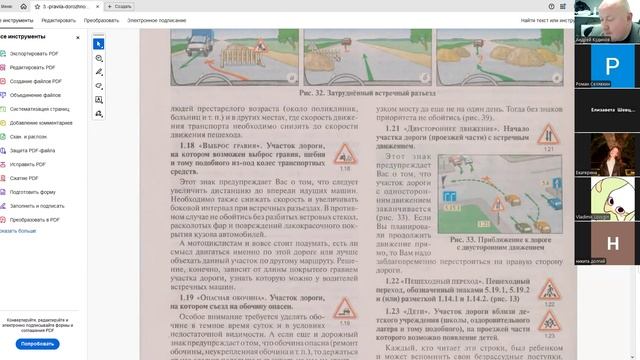Screen dimensions: 640x360
Task: Select Никита participant tile with H avatar
Action: click(x=607, y=243)
